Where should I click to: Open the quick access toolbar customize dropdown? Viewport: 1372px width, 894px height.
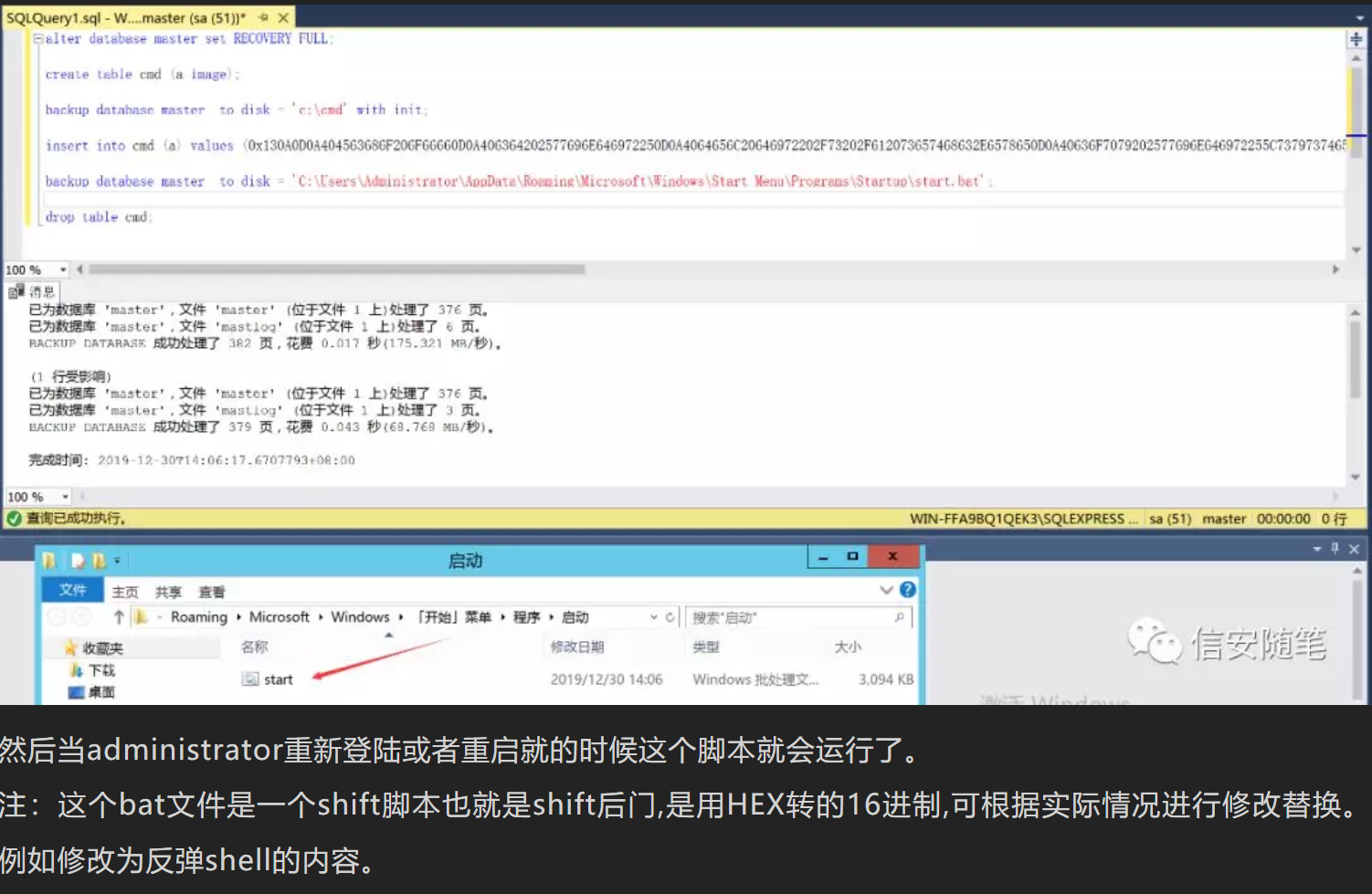point(117,561)
